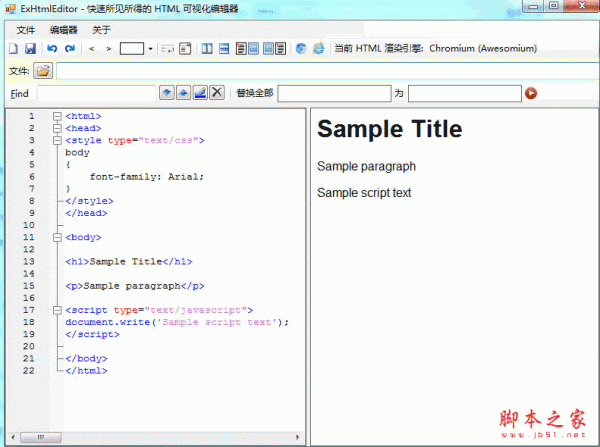600x447 pixels.
Task: Open file with the folder browse icon
Action: [43, 71]
